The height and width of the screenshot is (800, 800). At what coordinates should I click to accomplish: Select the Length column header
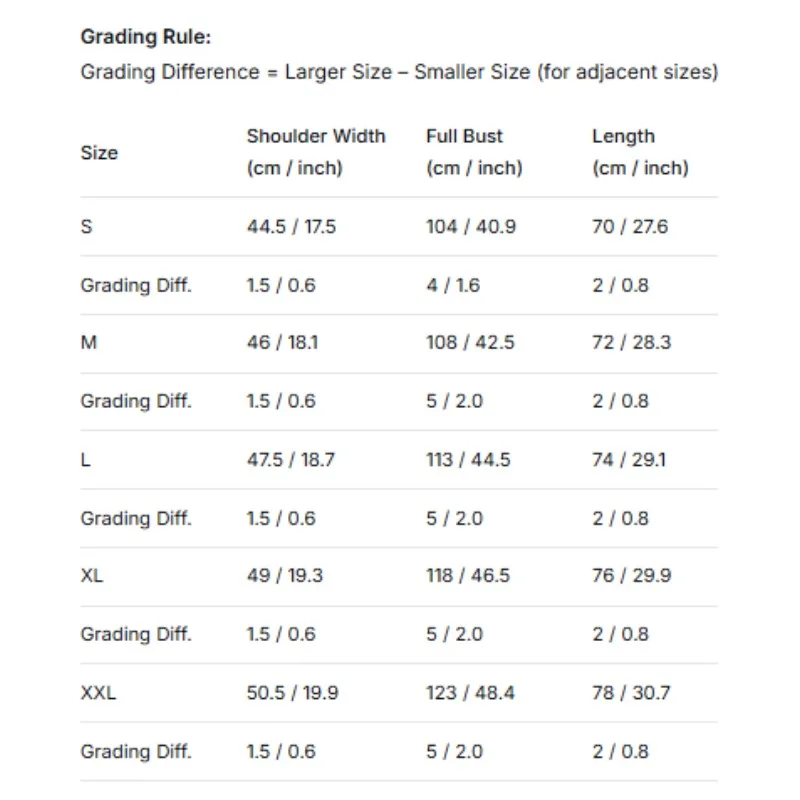[640, 152]
